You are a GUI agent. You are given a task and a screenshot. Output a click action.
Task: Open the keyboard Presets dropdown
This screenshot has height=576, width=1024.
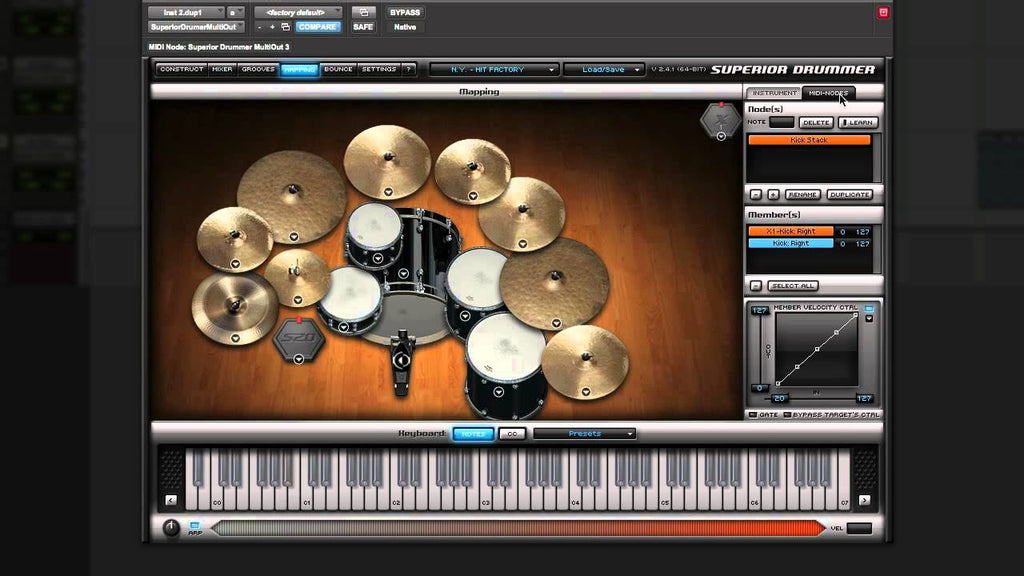click(584, 434)
